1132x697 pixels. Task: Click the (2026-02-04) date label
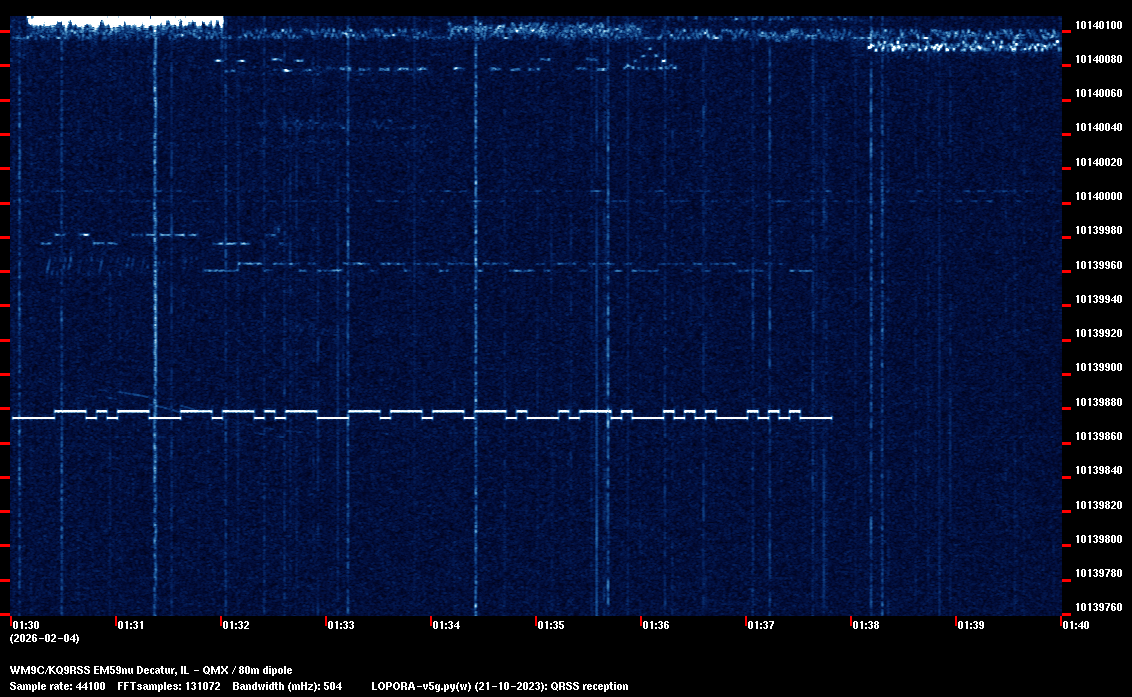pyautogui.click(x=44, y=638)
